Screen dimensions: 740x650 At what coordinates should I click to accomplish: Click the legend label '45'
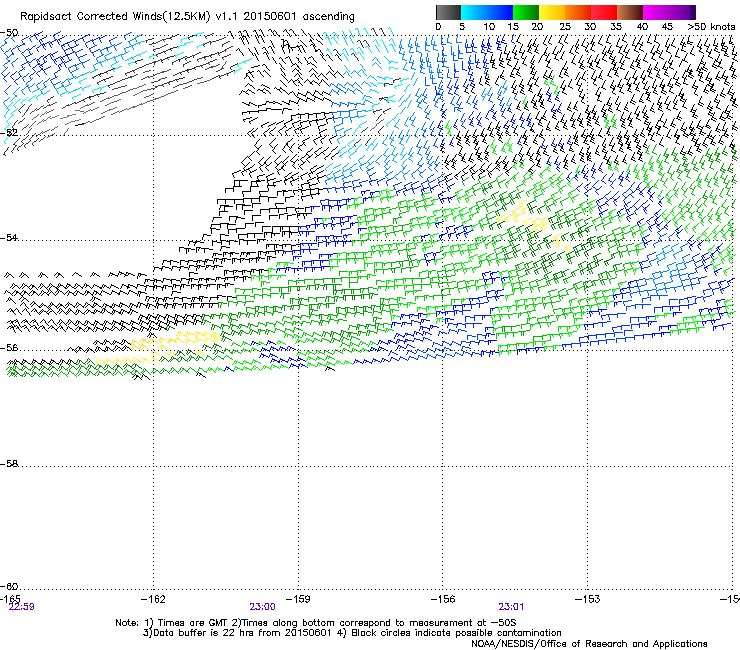click(x=667, y=27)
